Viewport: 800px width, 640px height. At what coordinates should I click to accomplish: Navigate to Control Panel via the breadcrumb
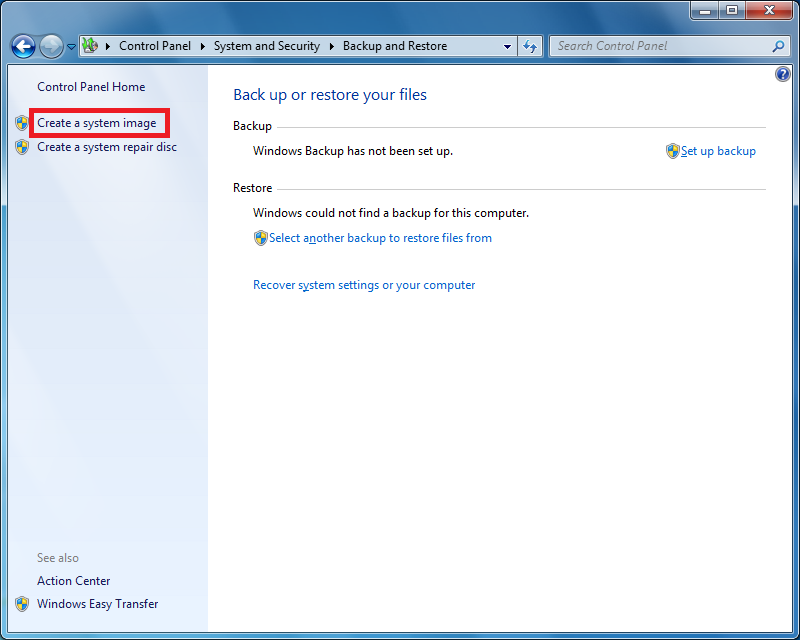pos(155,46)
